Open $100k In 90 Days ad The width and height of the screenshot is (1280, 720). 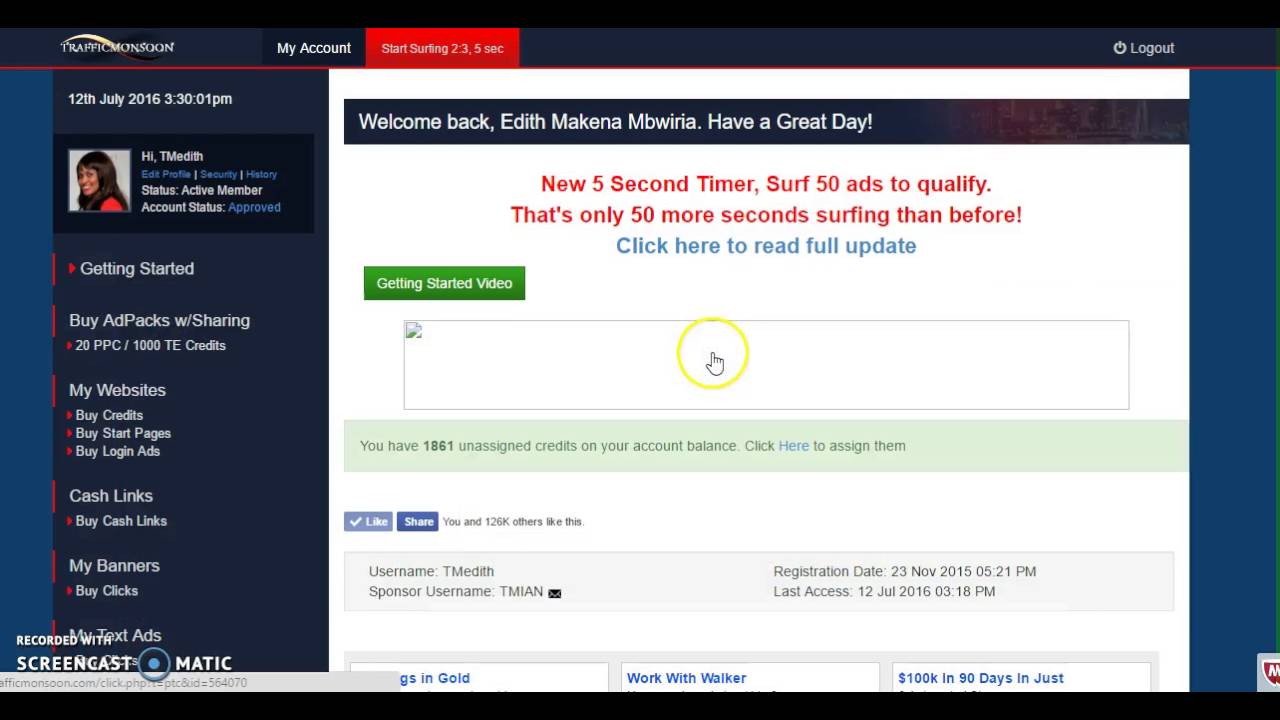981,678
